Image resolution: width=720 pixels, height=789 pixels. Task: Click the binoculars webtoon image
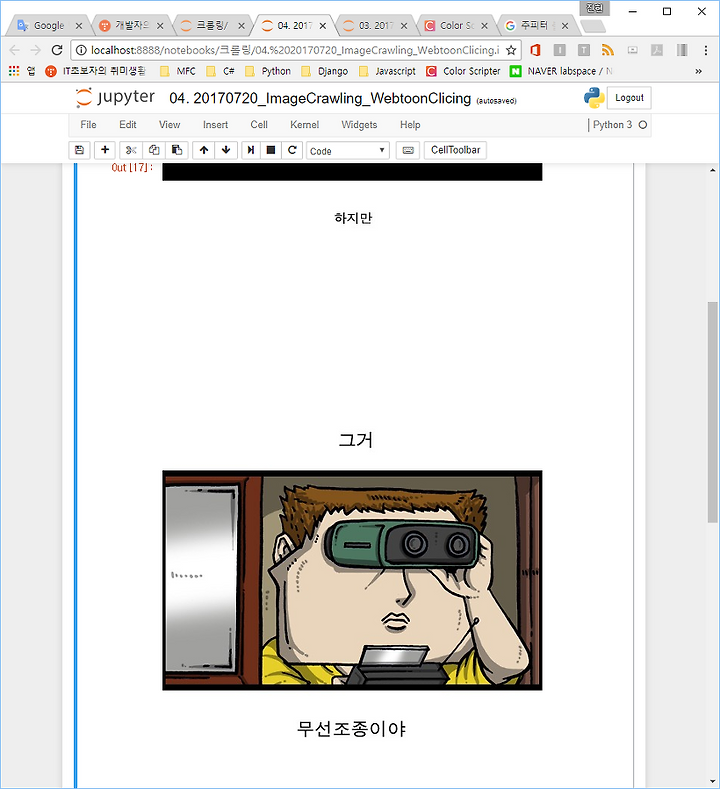[x=352, y=580]
